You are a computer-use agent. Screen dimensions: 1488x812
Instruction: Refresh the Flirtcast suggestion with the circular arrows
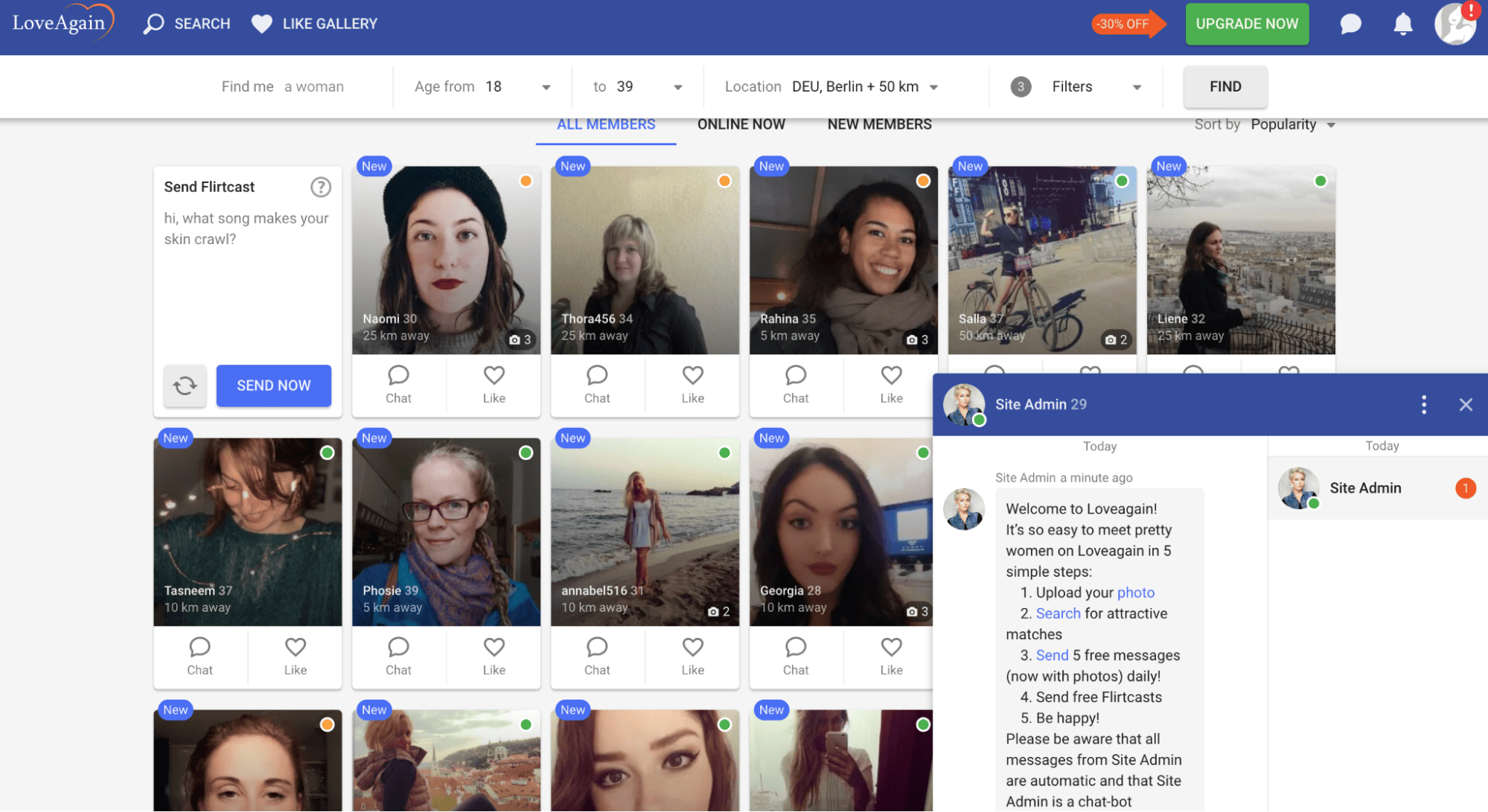coord(185,386)
